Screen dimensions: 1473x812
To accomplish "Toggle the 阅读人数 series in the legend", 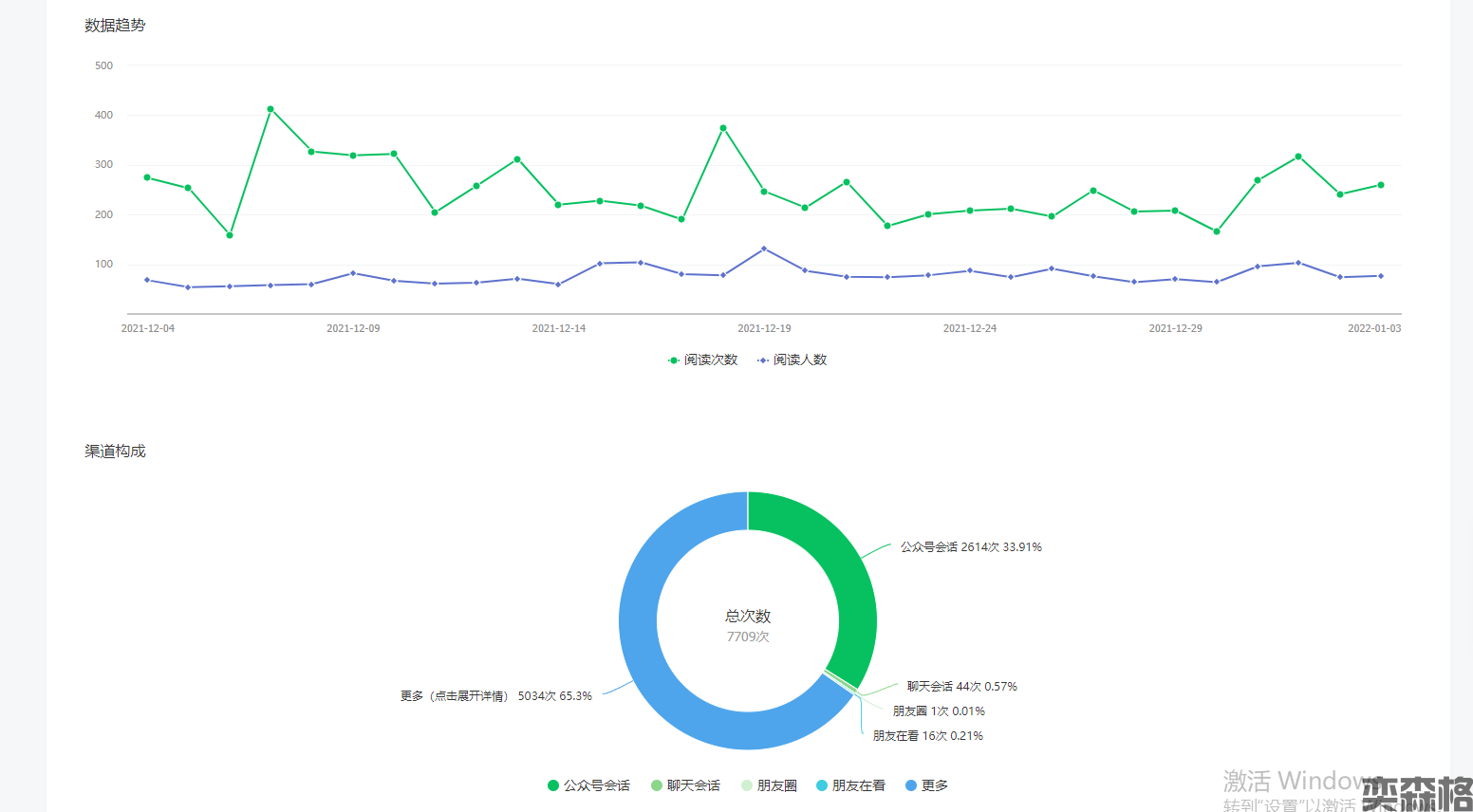I will click(792, 360).
